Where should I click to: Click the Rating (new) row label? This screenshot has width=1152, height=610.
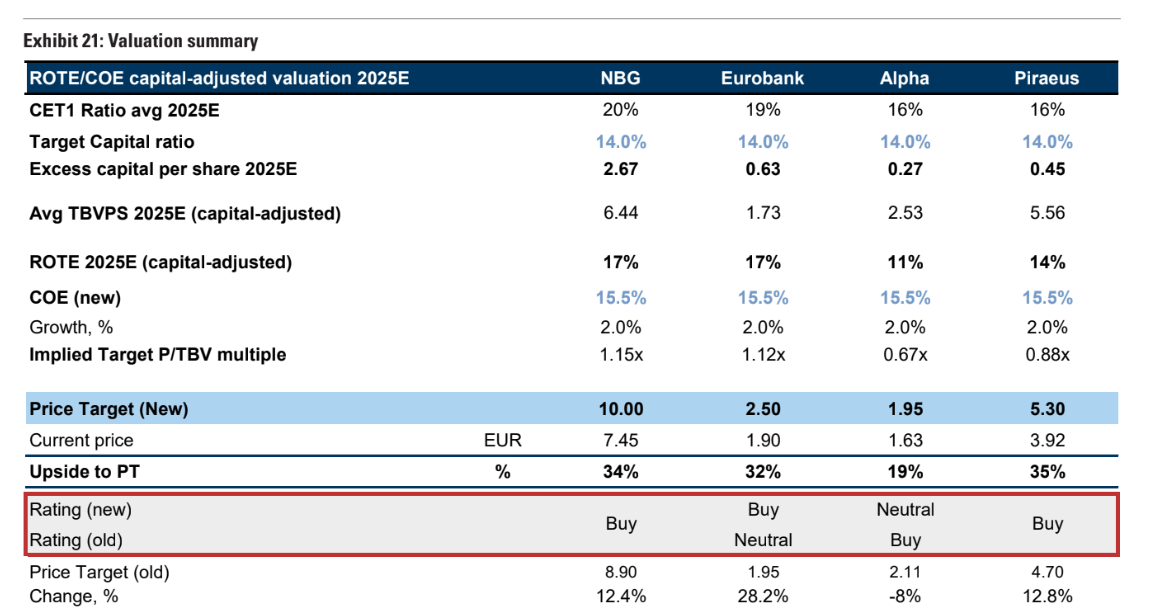(x=81, y=509)
